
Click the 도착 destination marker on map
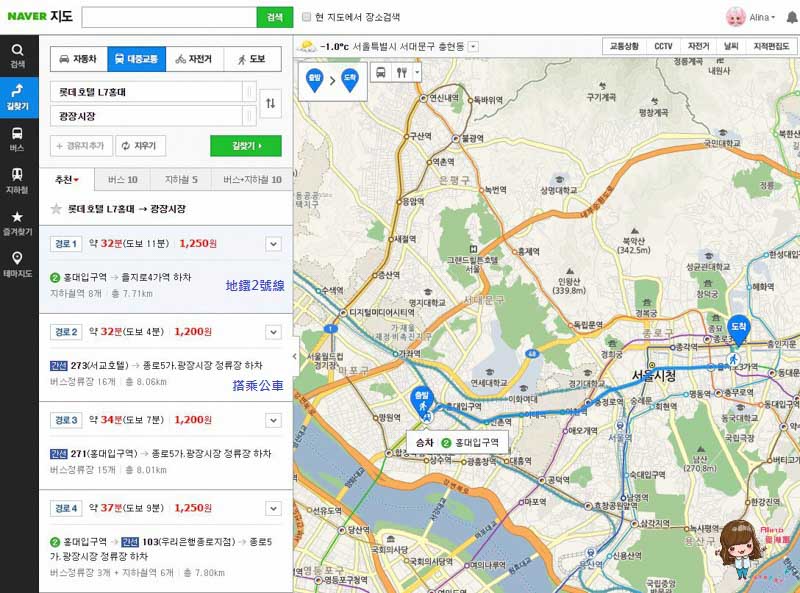[738, 329]
